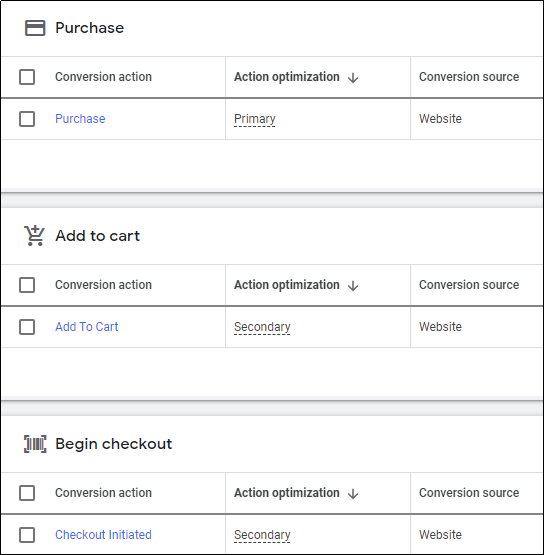
Task: Select all checkbox in Purchase table header
Action: (x=27, y=77)
